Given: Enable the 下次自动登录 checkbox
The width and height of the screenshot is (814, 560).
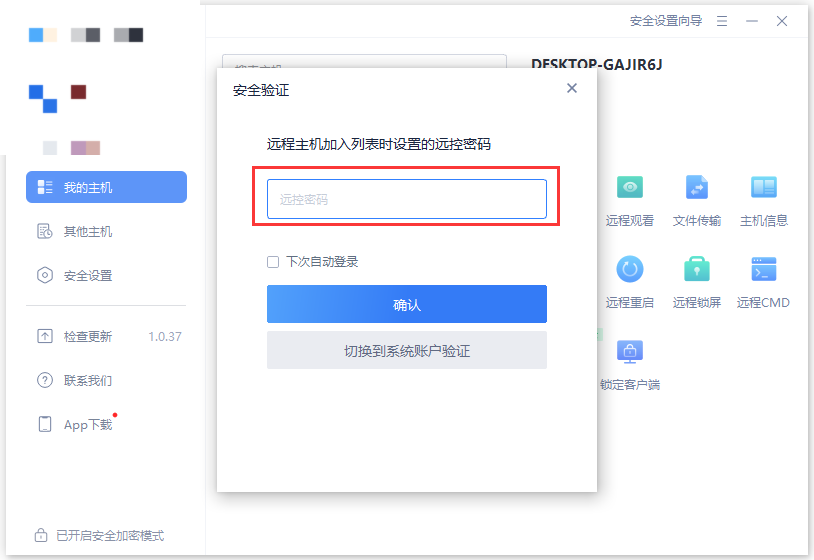Looking at the screenshot, I should click(x=273, y=262).
